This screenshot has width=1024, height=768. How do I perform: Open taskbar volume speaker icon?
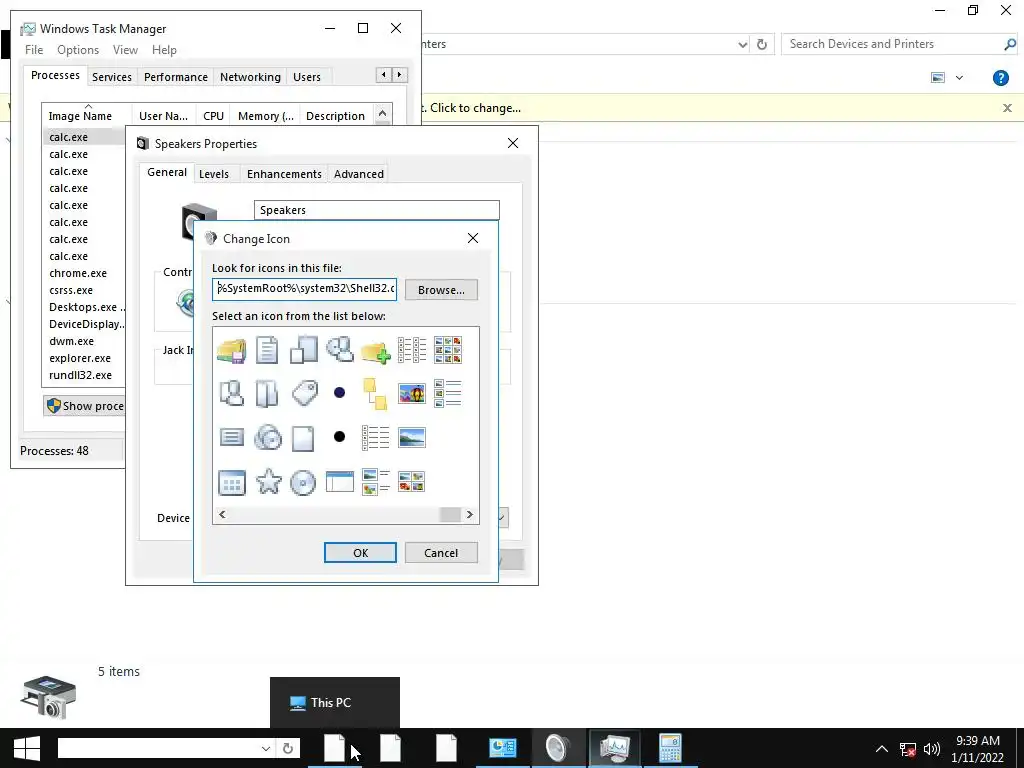coord(932,748)
